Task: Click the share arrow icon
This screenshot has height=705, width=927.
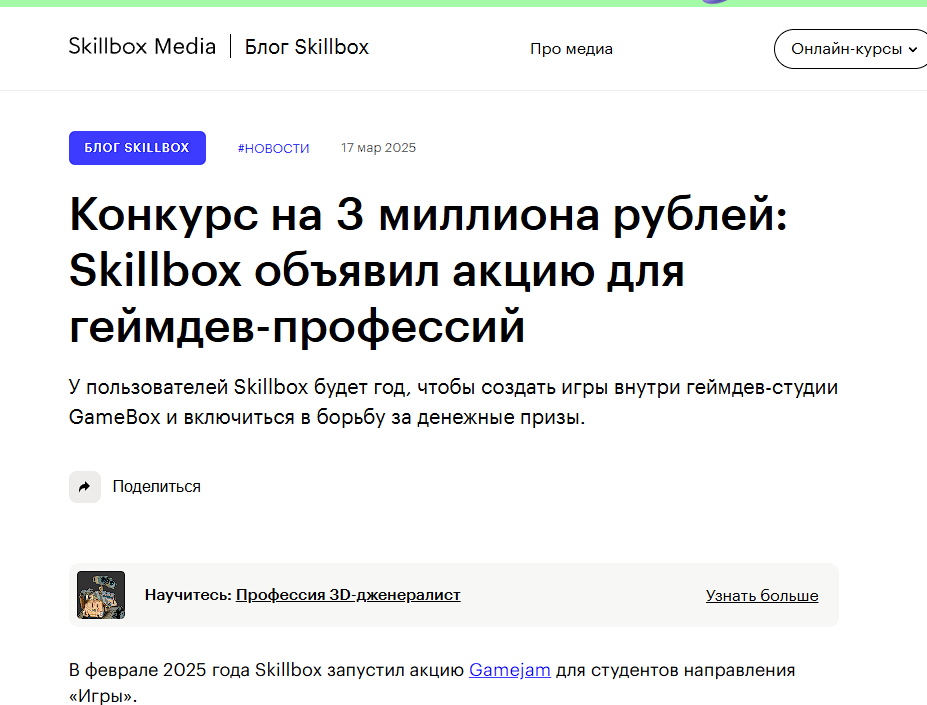Action: 85,487
